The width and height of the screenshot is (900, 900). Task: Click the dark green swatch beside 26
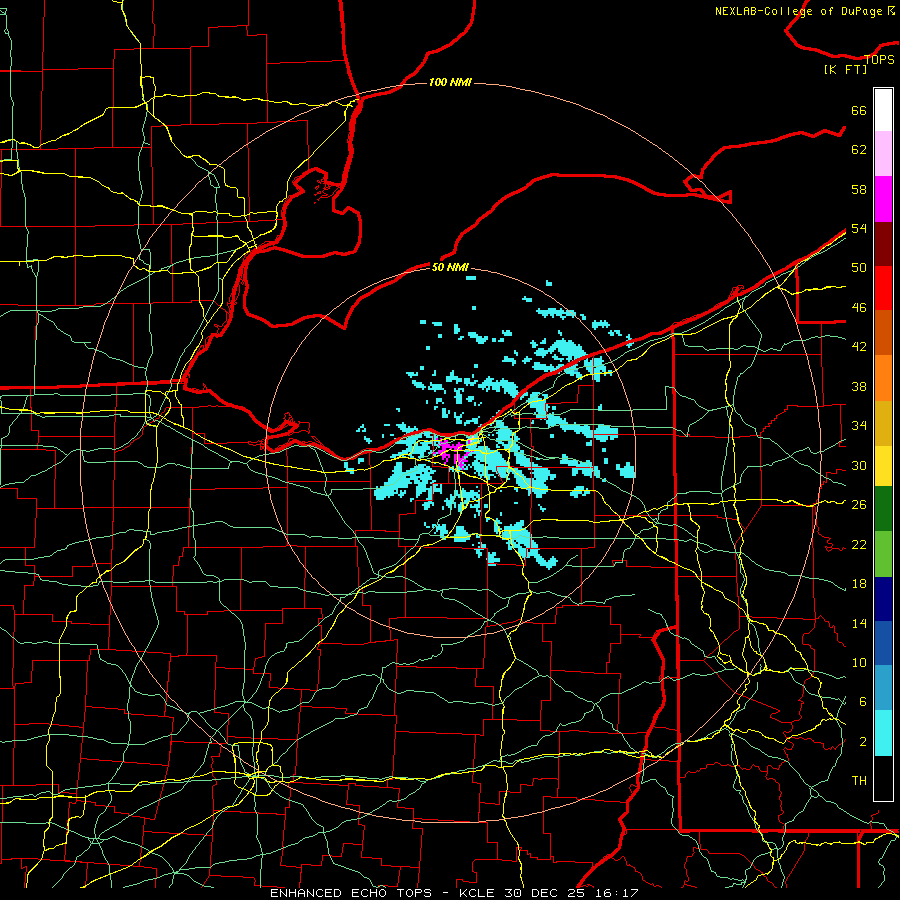(x=883, y=509)
